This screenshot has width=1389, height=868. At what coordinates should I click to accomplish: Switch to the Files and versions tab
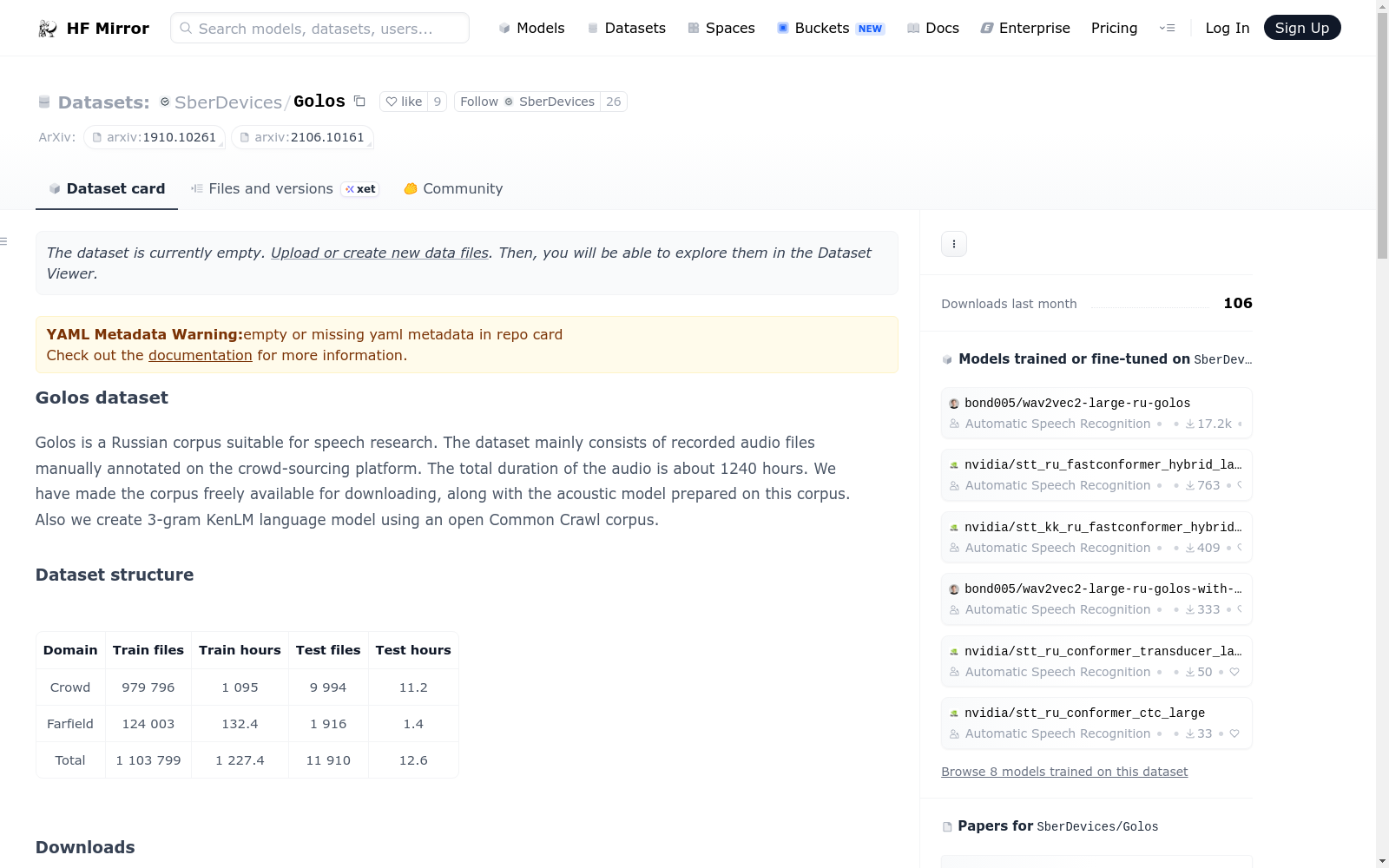(285, 188)
